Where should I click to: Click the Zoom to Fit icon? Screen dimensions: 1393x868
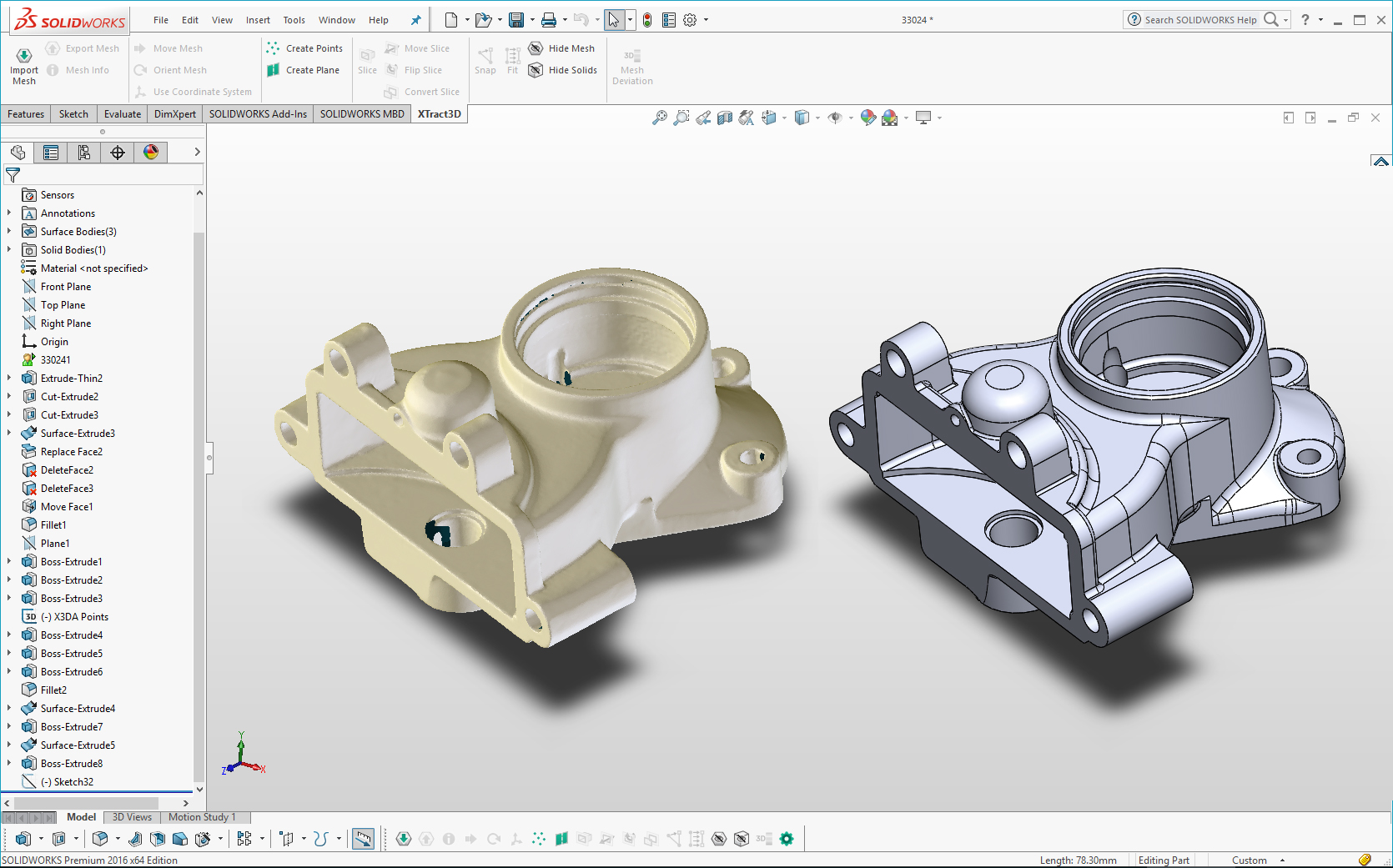click(x=659, y=118)
